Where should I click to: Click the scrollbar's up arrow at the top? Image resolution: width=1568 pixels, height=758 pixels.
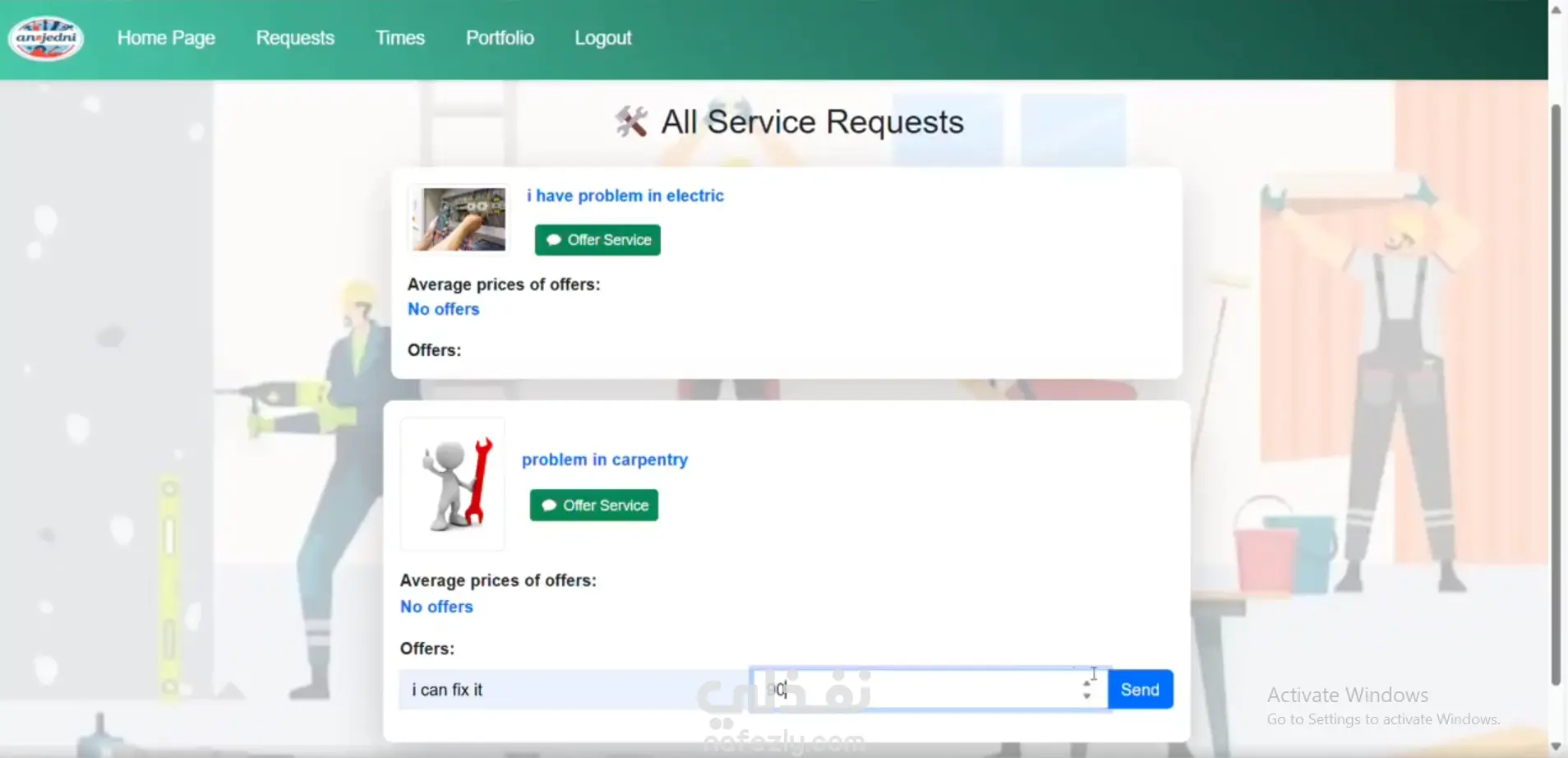tap(1556, 9)
